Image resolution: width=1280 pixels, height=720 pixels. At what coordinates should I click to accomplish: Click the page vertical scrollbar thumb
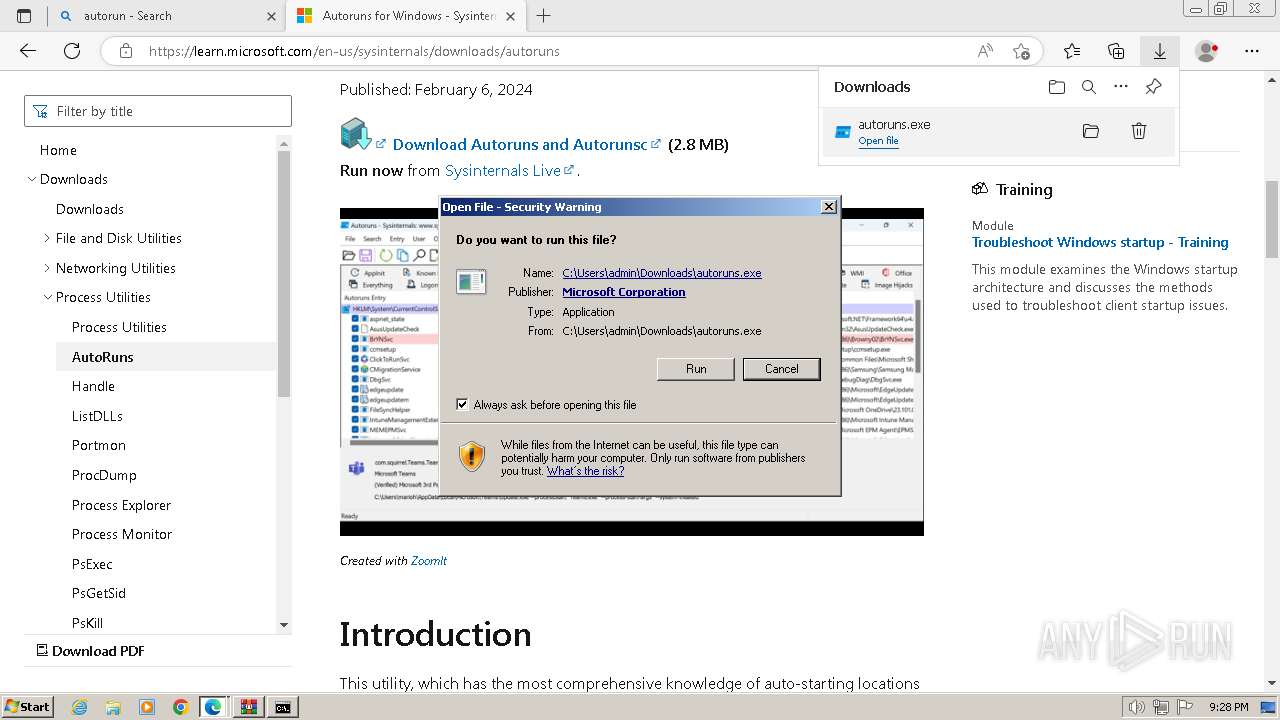coord(1271,218)
